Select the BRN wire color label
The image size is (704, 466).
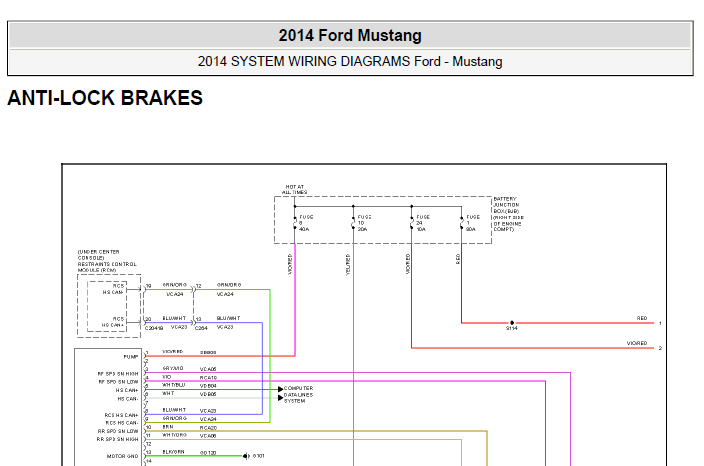tap(168, 426)
